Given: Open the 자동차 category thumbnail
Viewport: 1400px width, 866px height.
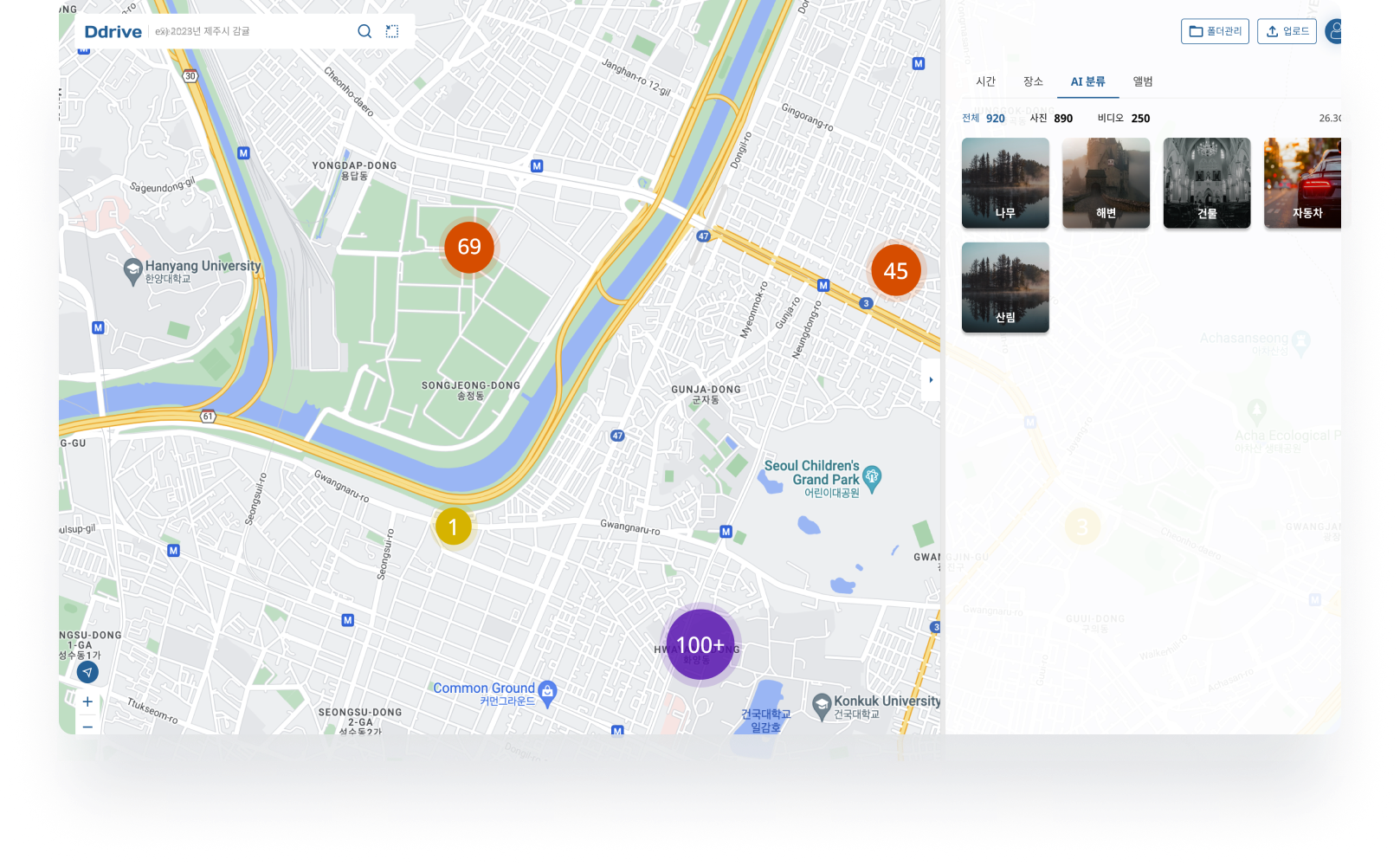Looking at the screenshot, I should (1306, 183).
